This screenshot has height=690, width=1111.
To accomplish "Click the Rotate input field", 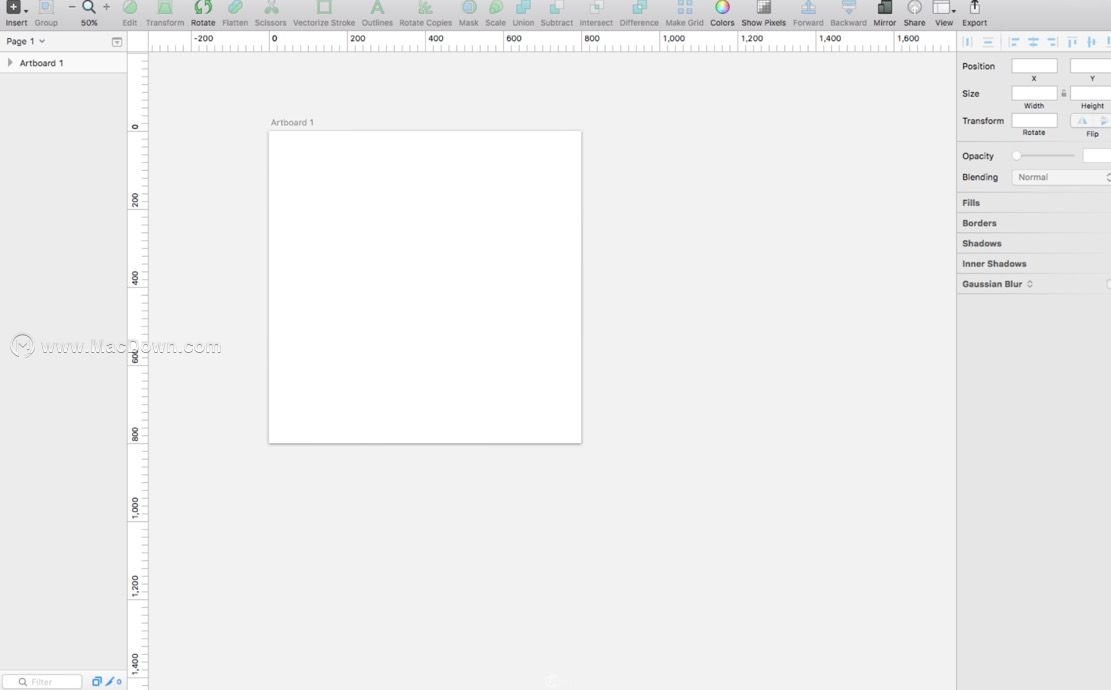I will (x=1034, y=120).
